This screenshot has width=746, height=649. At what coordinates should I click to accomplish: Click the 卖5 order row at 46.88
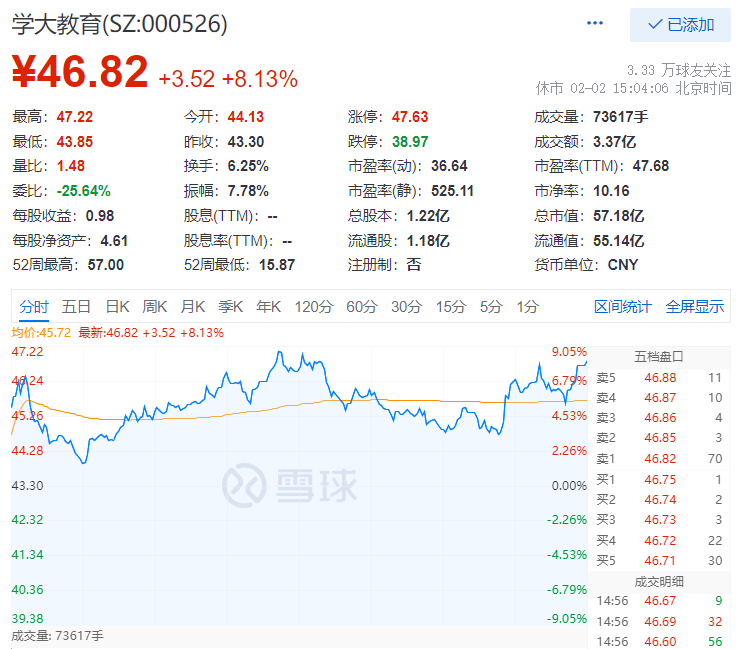click(x=659, y=378)
